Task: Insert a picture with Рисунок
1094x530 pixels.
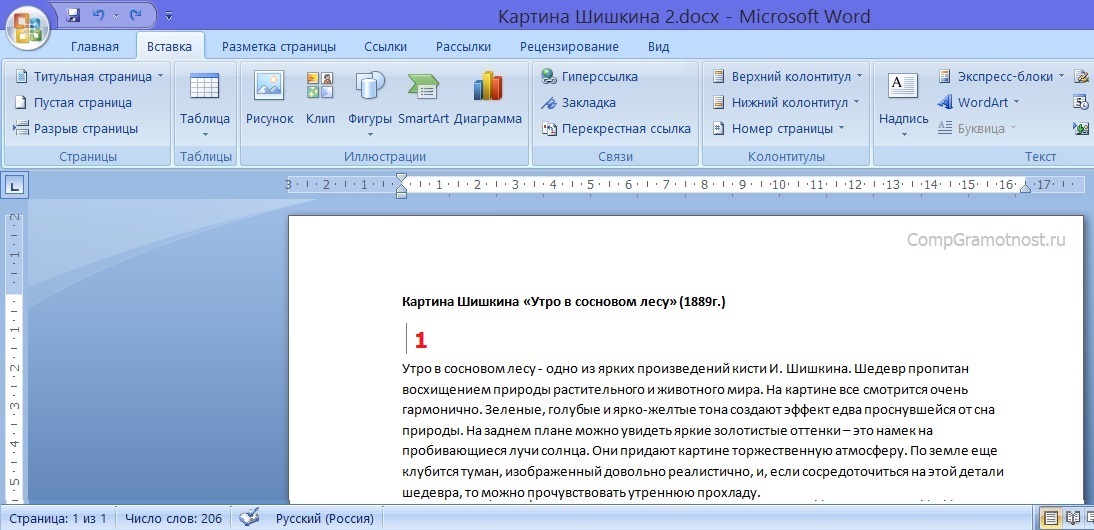Action: click(x=270, y=99)
